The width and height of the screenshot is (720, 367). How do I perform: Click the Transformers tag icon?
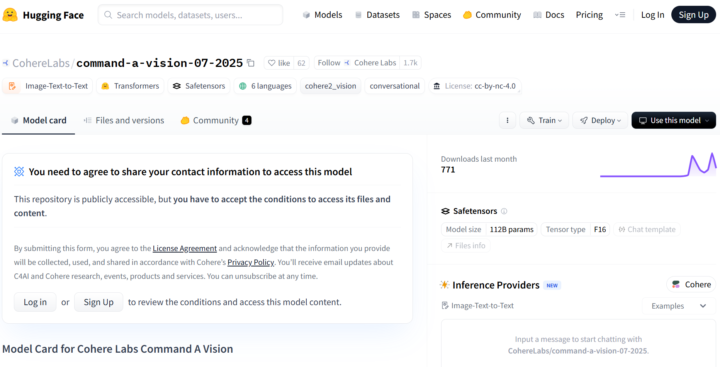[x=105, y=86]
